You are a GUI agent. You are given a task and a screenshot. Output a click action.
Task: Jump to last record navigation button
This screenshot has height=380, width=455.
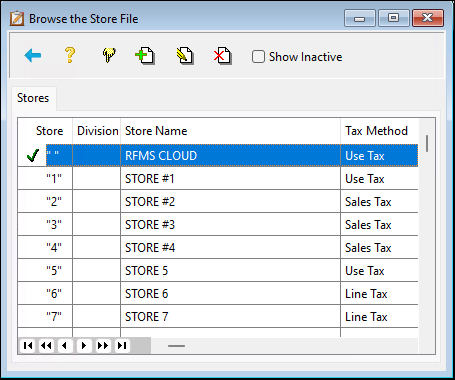(x=122, y=345)
